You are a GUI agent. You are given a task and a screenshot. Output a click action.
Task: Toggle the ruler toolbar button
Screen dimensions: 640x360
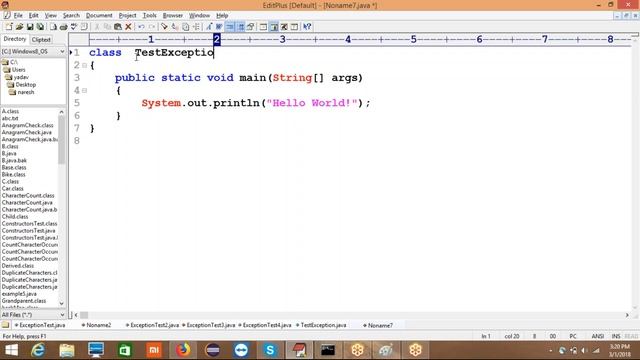(x=241, y=27)
